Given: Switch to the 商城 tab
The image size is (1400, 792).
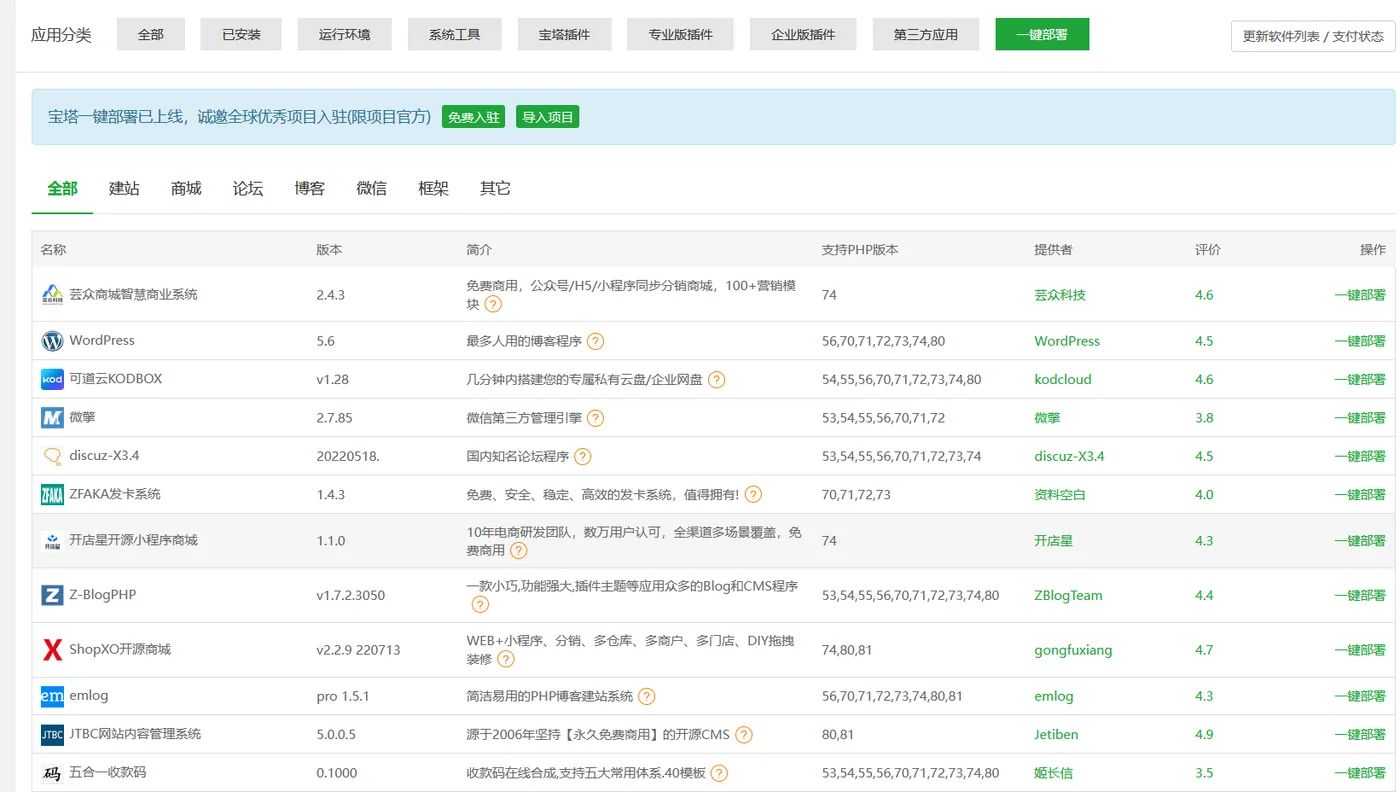Looking at the screenshot, I should [x=186, y=188].
